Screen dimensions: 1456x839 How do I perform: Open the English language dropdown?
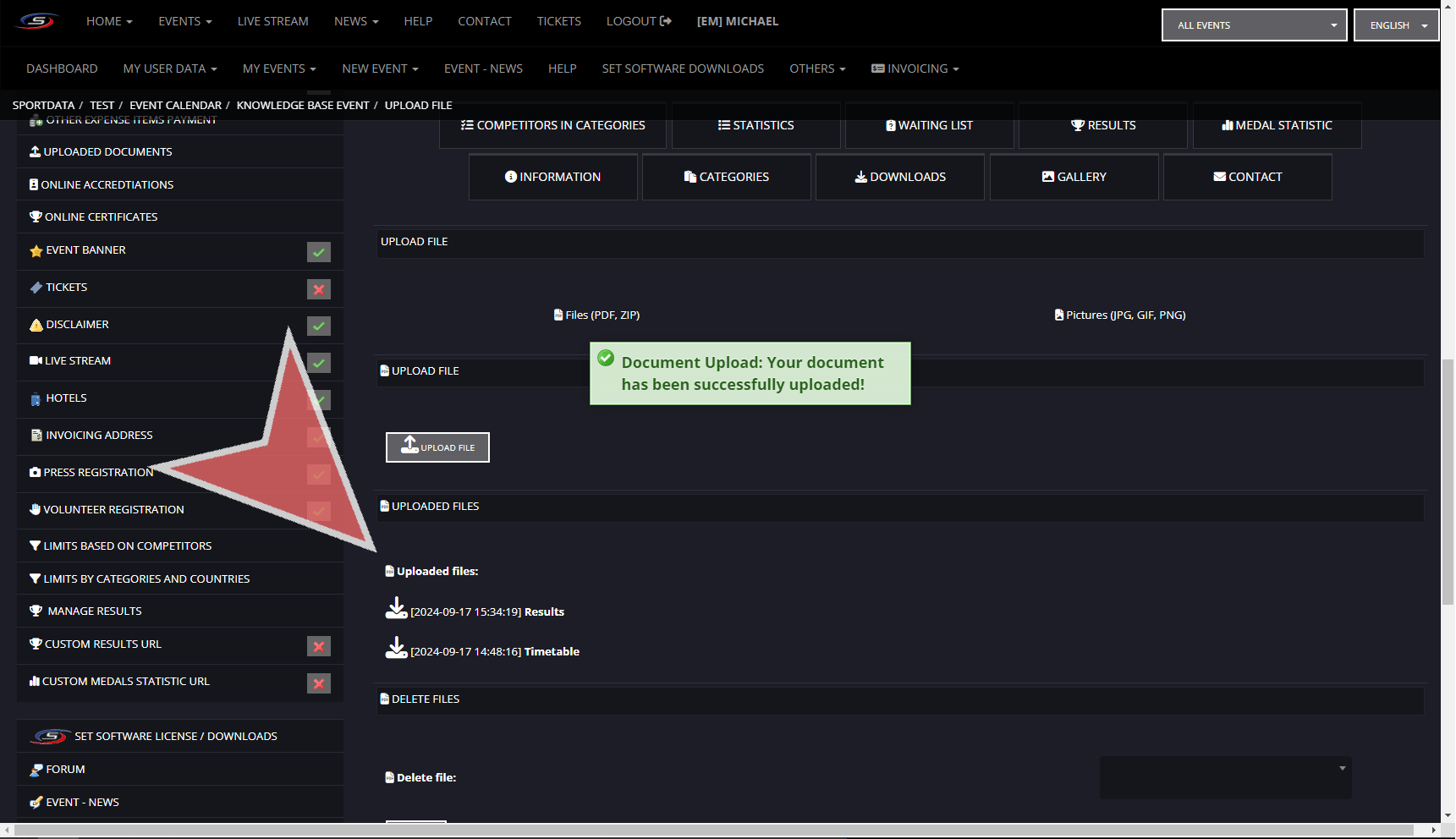(x=1396, y=25)
